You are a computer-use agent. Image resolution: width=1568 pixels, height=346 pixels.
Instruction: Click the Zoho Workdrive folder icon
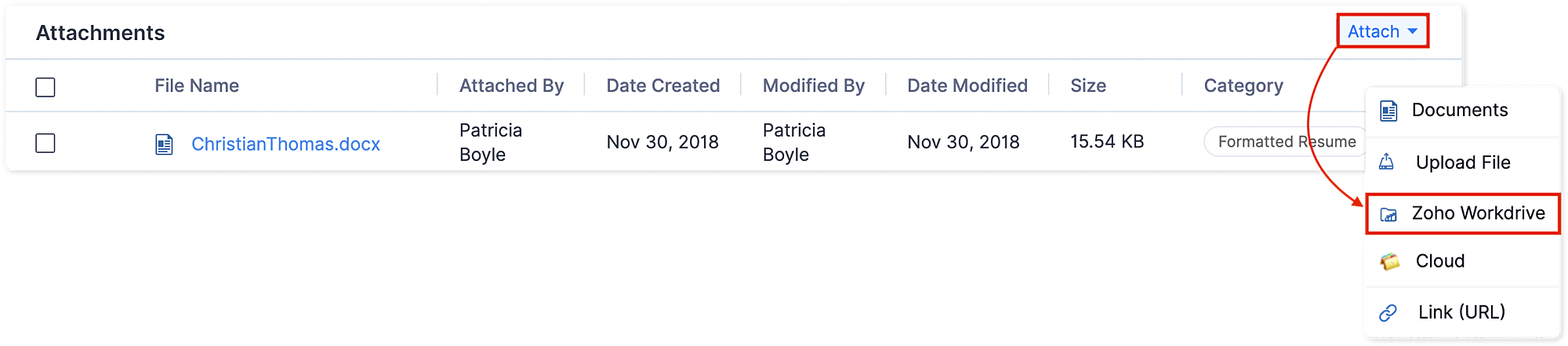[x=1388, y=214]
